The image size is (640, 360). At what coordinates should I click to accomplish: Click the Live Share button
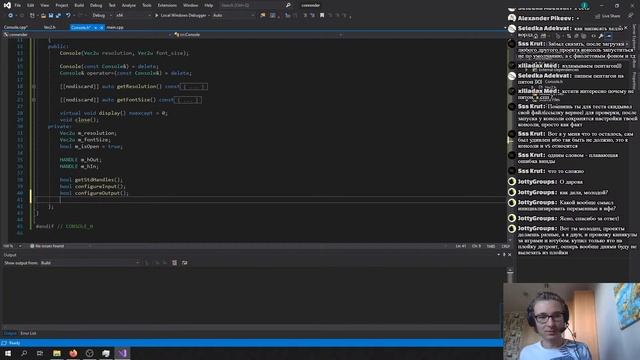(x=608, y=16)
